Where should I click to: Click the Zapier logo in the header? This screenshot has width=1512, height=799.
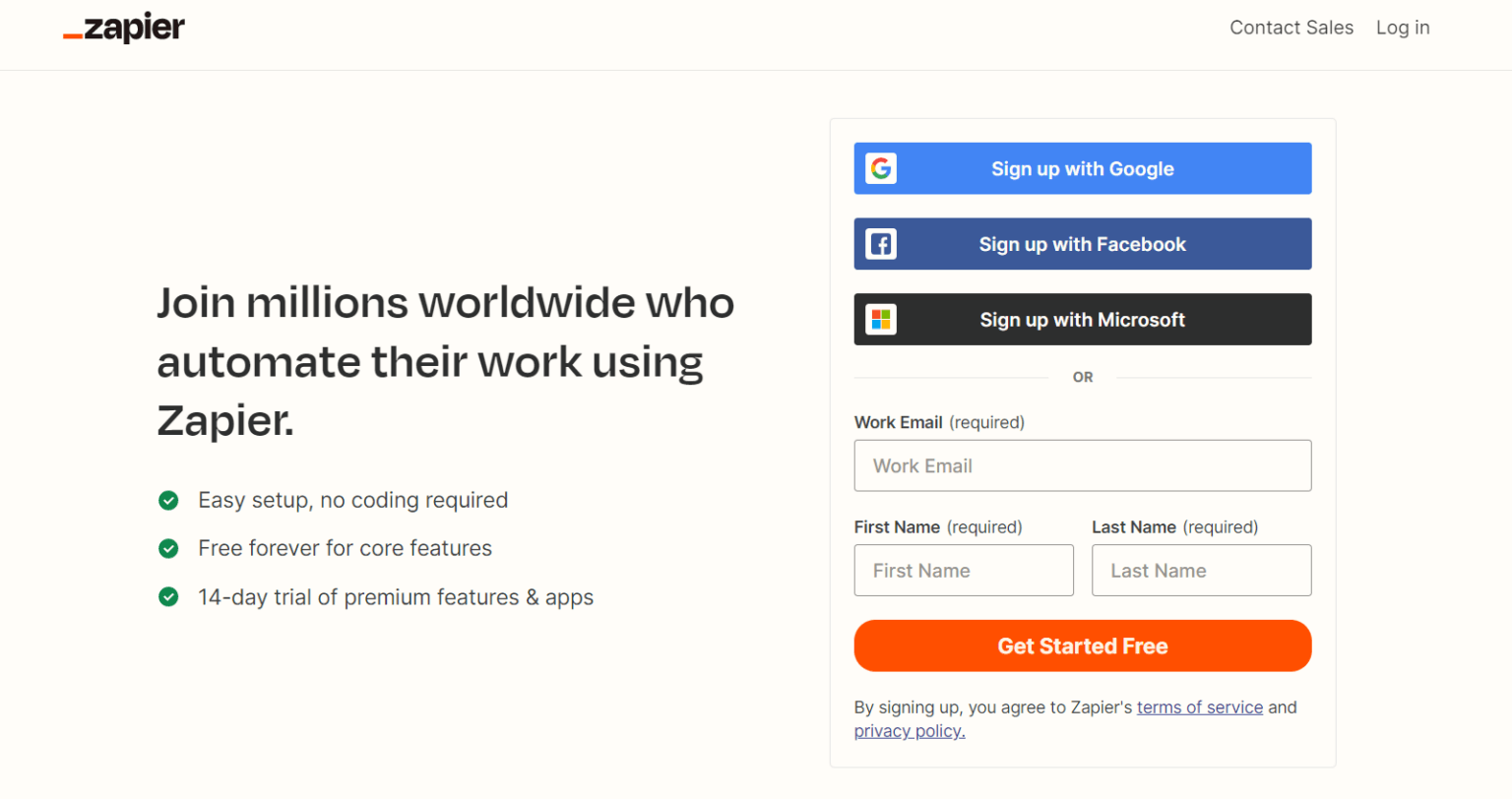[x=123, y=28]
